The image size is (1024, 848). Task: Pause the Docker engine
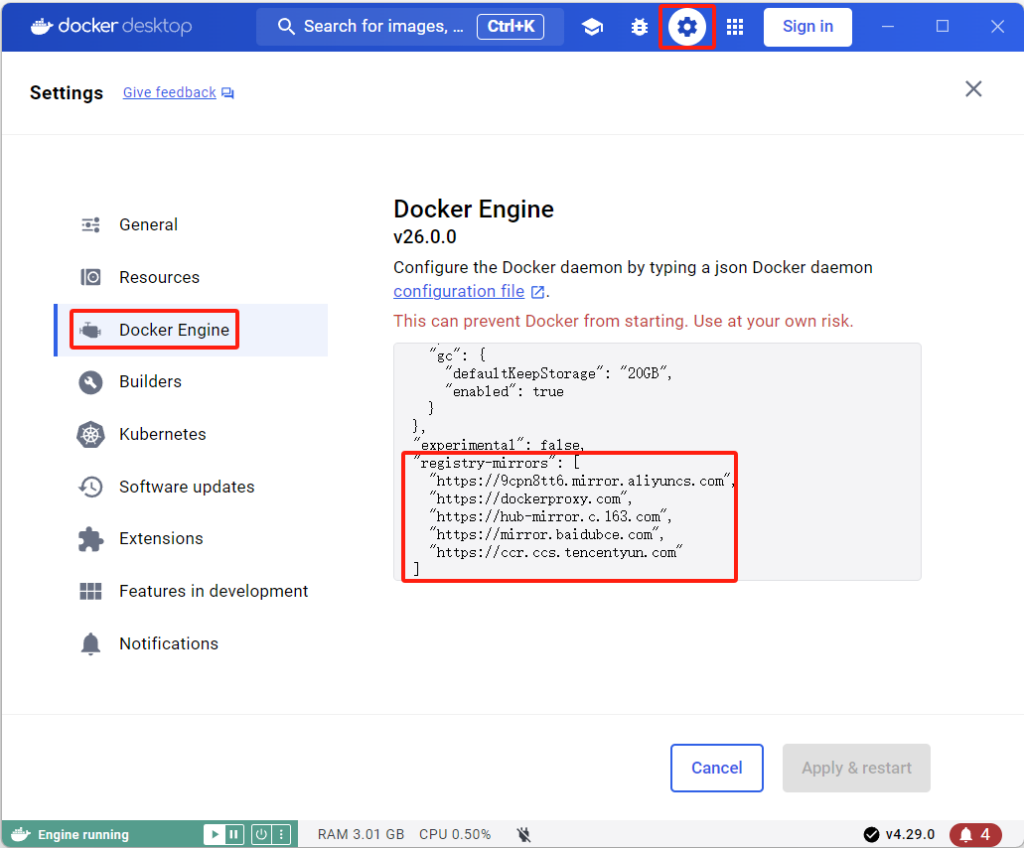(234, 834)
